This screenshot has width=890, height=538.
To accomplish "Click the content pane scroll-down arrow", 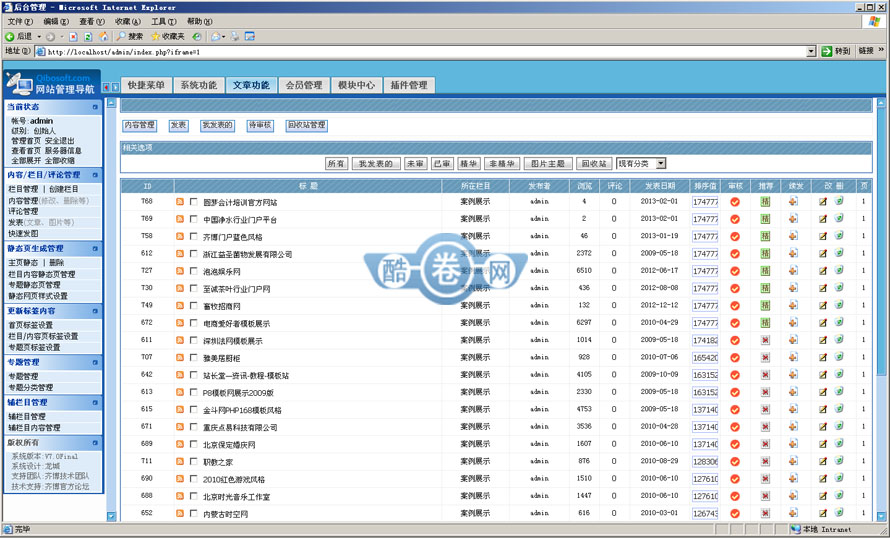I will point(881,516).
